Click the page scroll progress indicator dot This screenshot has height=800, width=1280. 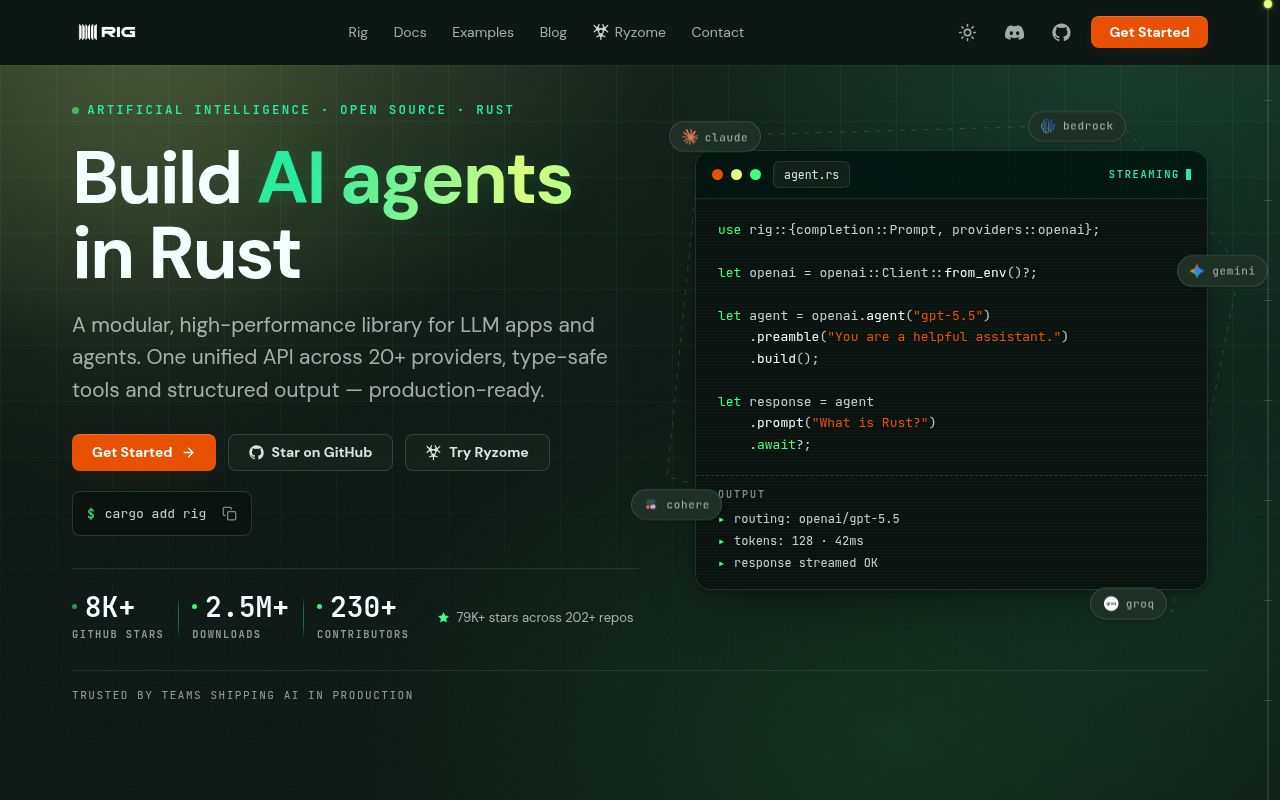pos(1268,4)
